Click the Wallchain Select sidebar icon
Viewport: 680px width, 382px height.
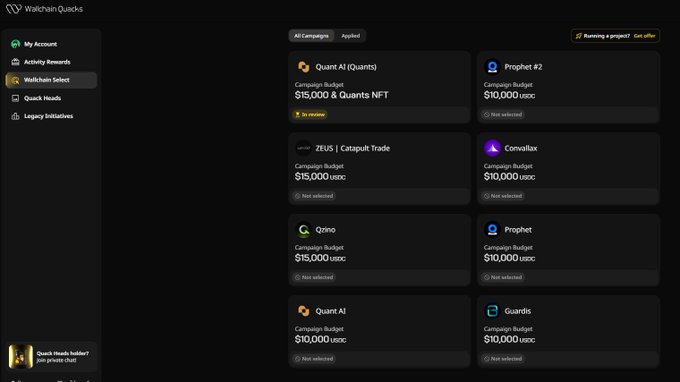(x=16, y=80)
